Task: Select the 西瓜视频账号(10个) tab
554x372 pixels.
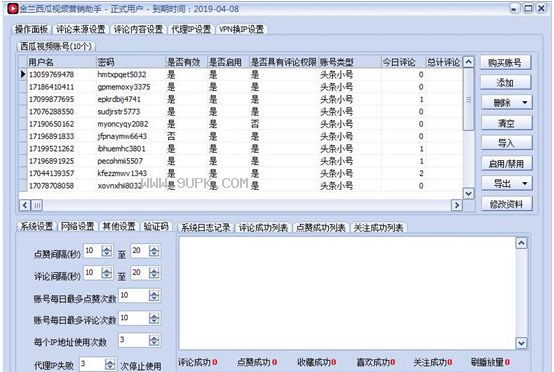Action: coord(56,46)
